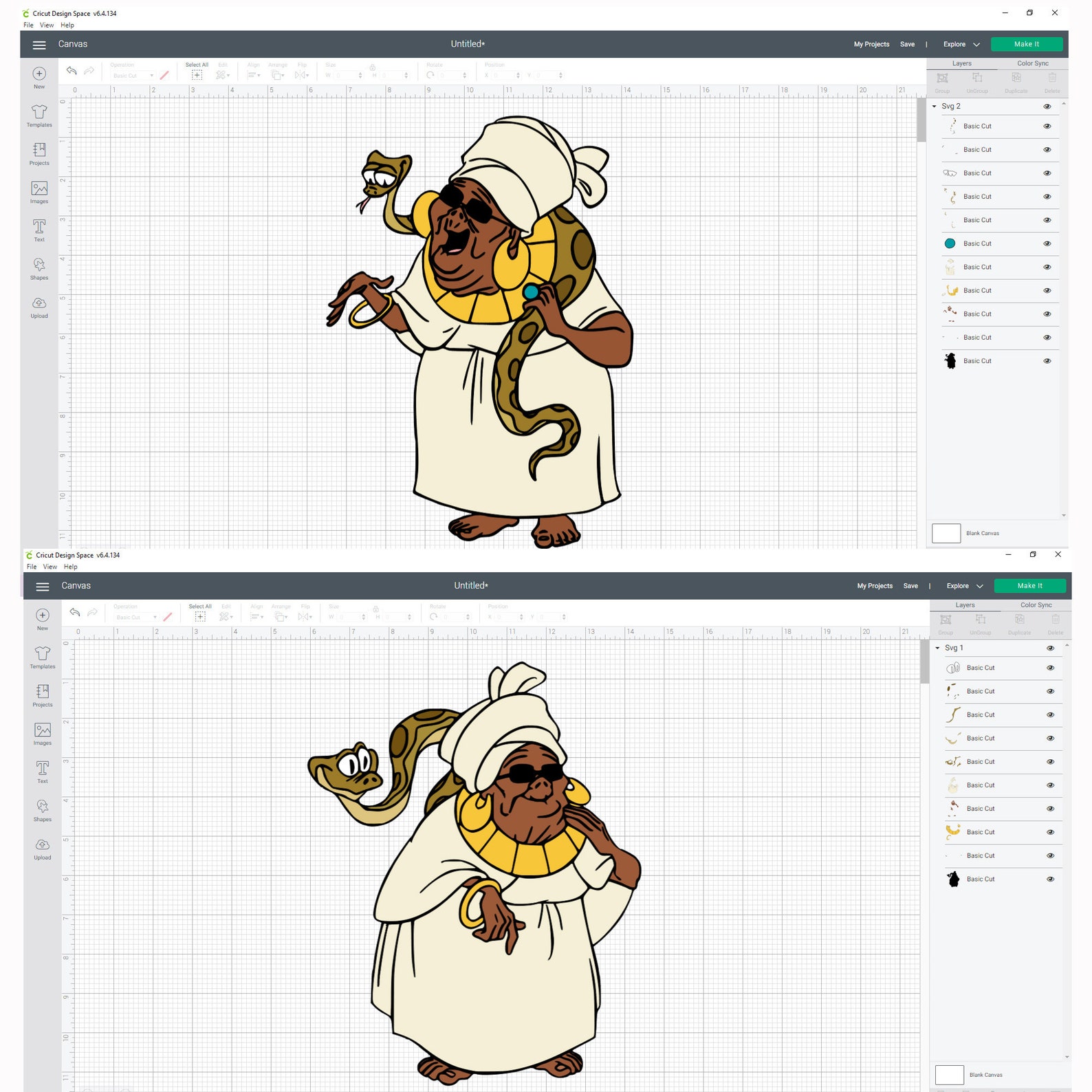The width and height of the screenshot is (1092, 1092).
Task: Hide the yellow jewelry layer in Svg 2
Action: tap(1047, 291)
